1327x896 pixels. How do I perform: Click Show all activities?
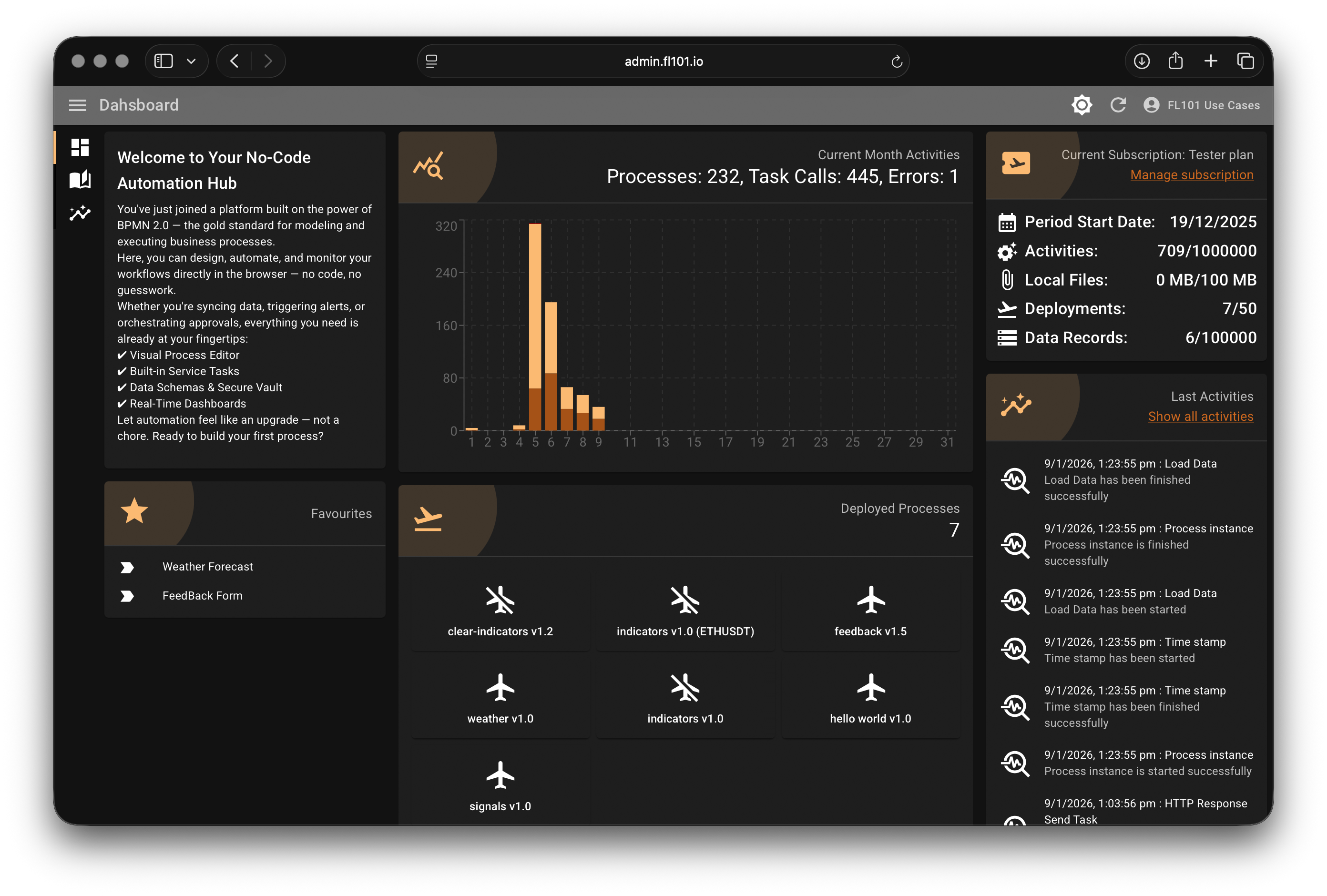[x=1200, y=416]
